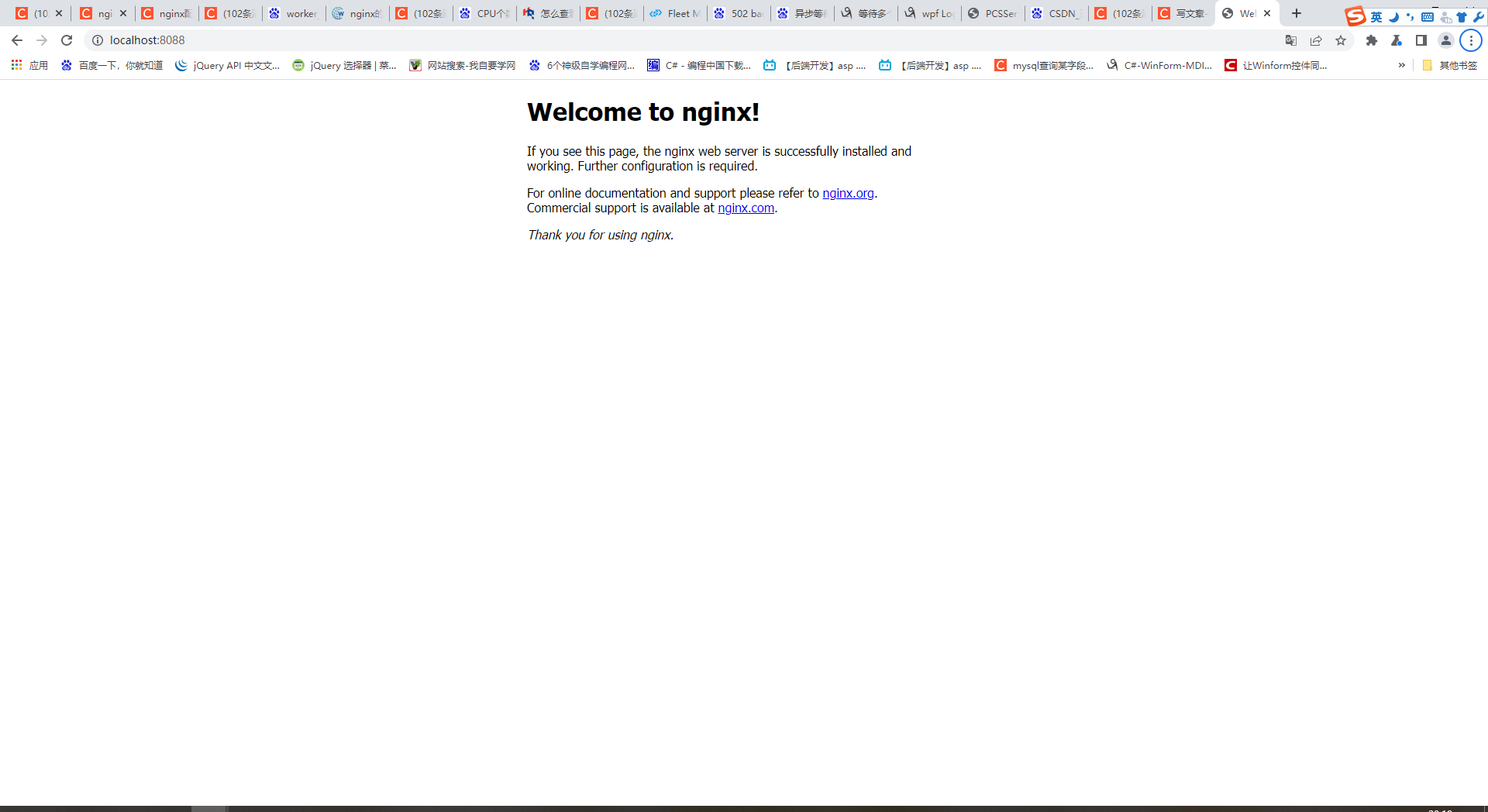Switch to the wpf Lo browser tab
Viewport: 1488px width, 812px height.
pyautogui.click(x=929, y=13)
